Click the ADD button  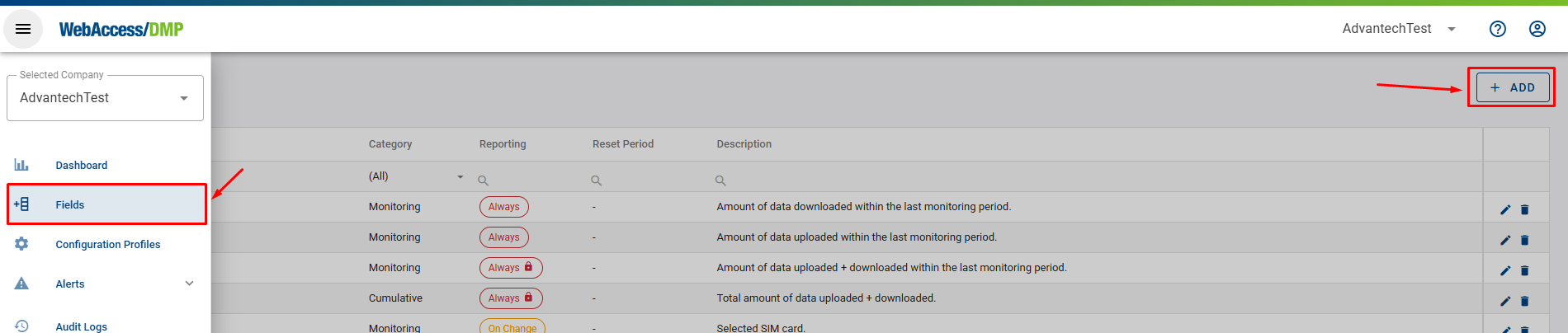tap(1512, 87)
